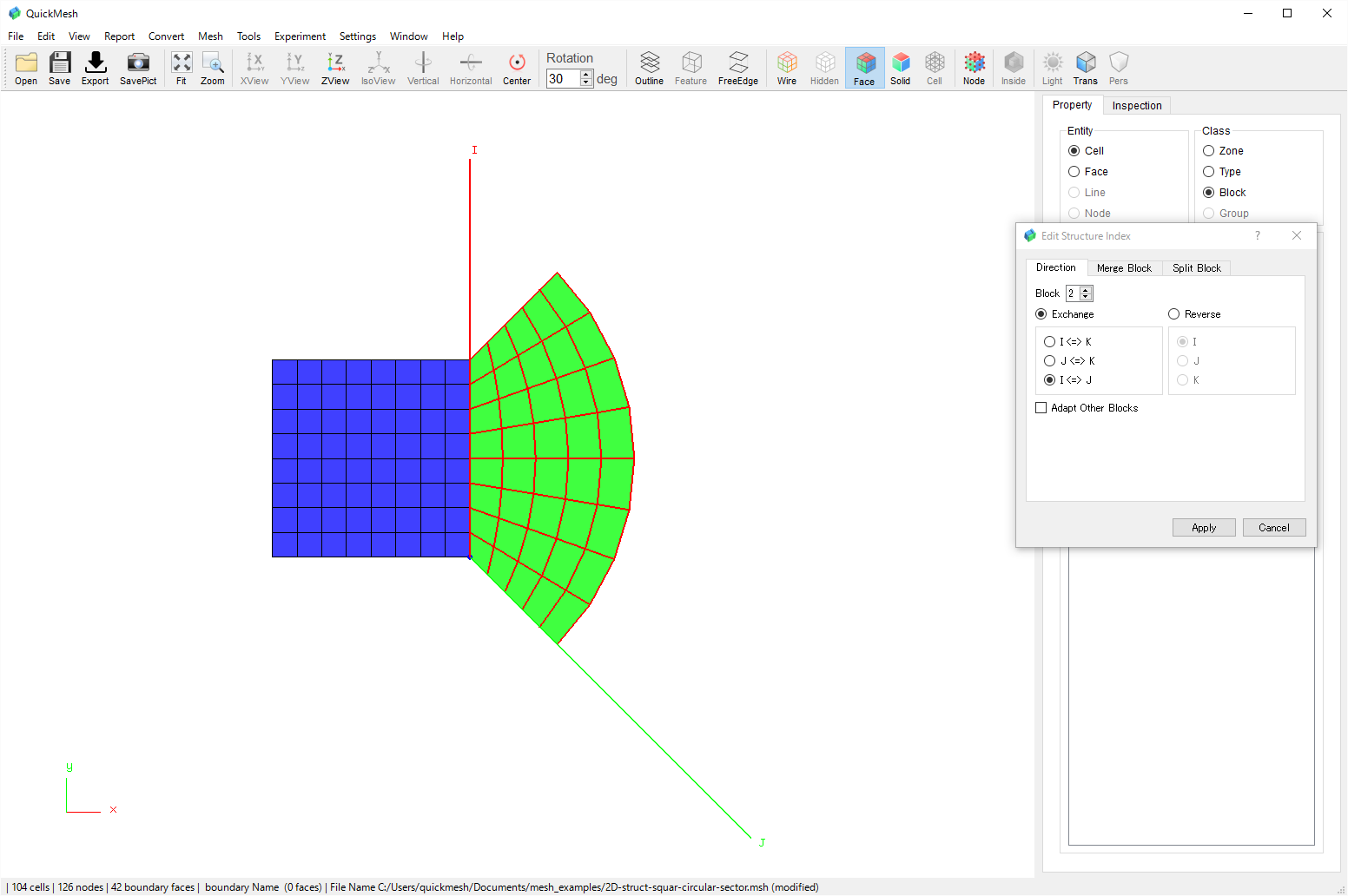Click the Export toolbar icon
1348x896 pixels.
point(96,68)
